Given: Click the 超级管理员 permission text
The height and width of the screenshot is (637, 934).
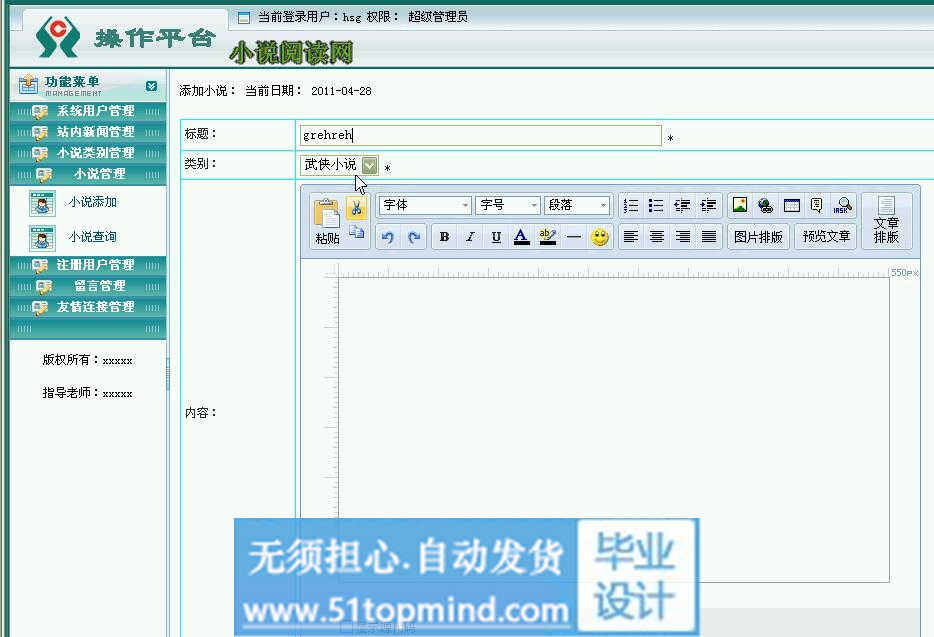Looking at the screenshot, I should point(438,17).
